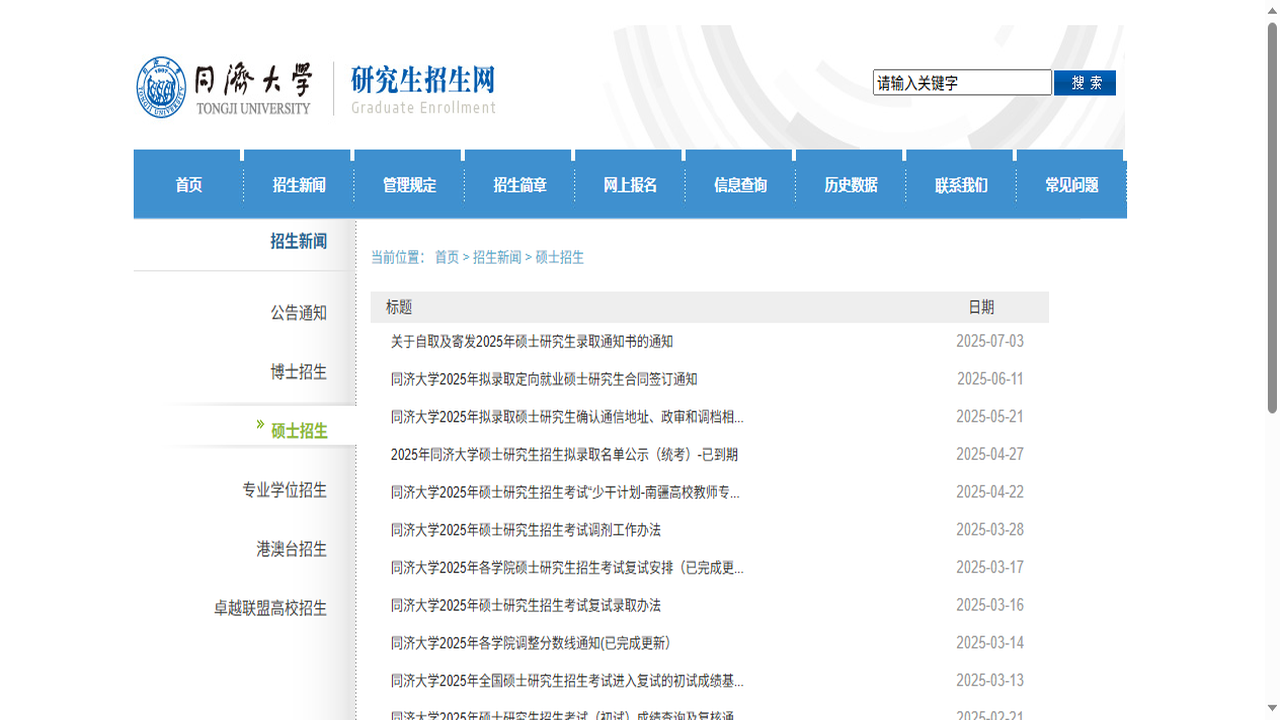The height and width of the screenshot is (720, 1280).
Task: Select 公告通知 in the sidebar
Action: tap(297, 312)
